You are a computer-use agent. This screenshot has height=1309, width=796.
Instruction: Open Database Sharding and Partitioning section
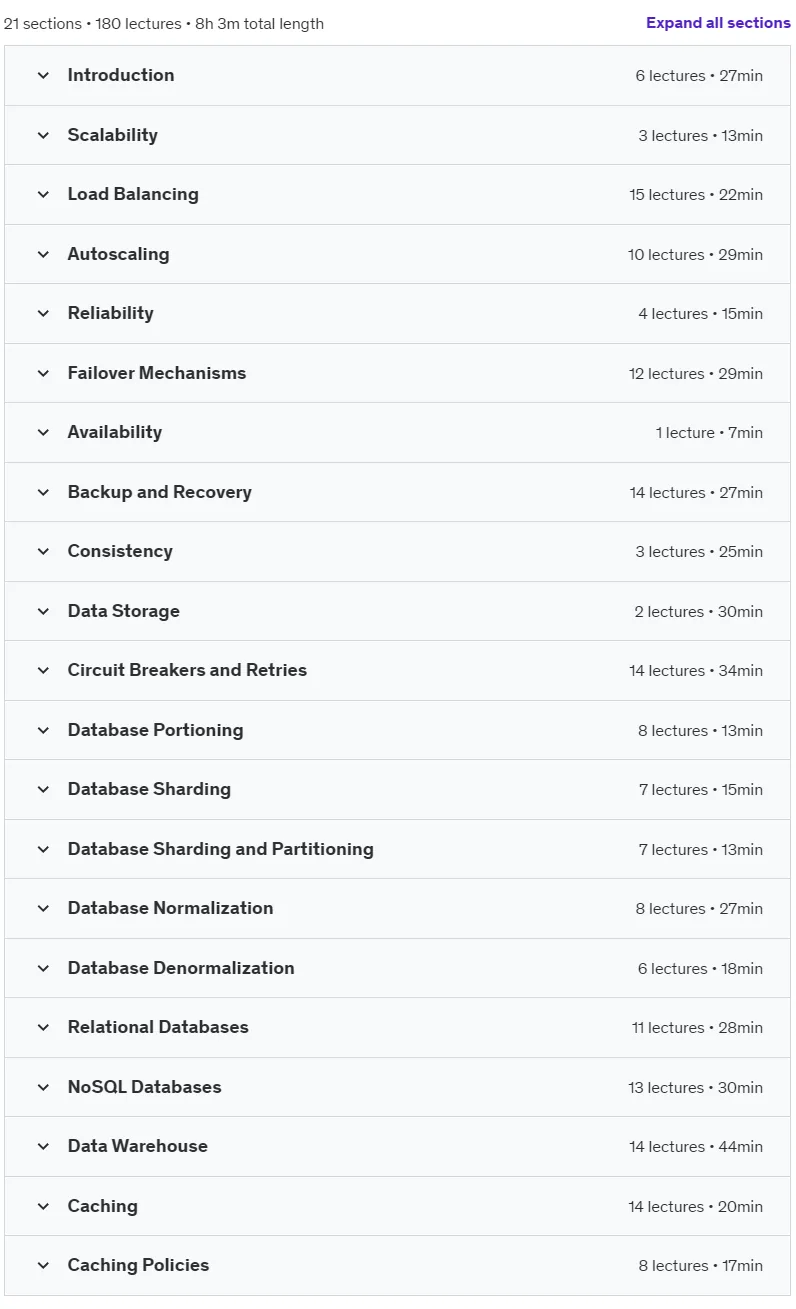pyautogui.click(x=397, y=849)
